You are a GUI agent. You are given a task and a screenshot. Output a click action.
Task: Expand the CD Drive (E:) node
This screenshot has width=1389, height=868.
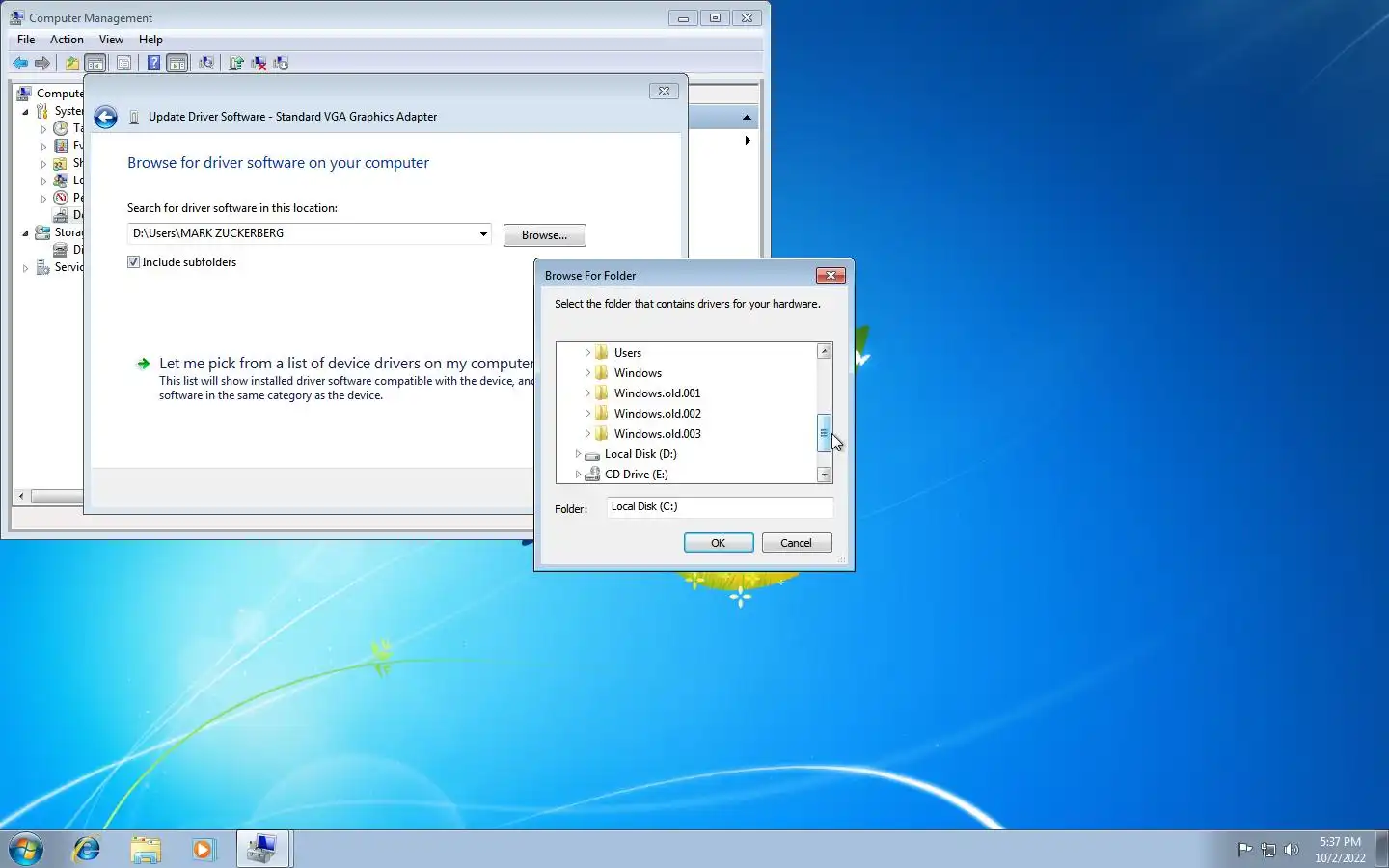578,475
